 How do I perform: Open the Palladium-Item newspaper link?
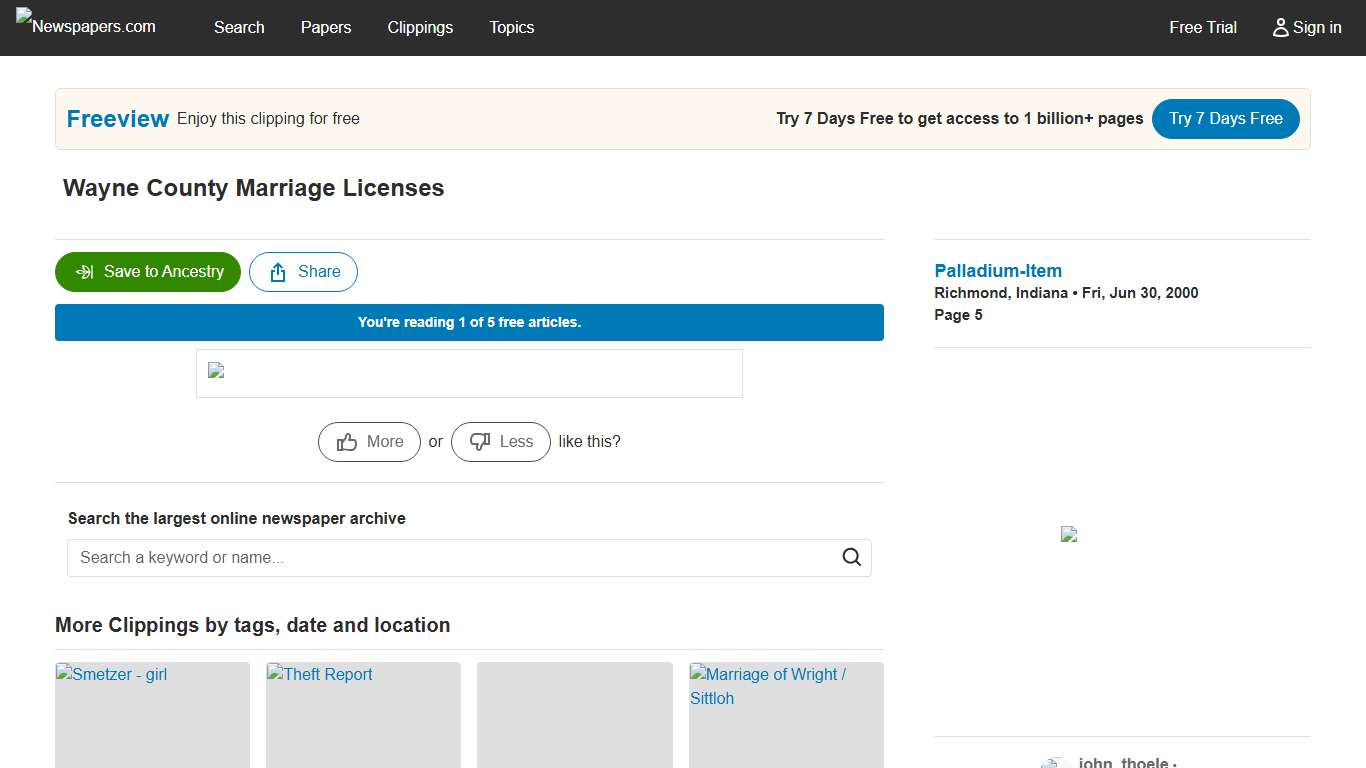coord(998,271)
